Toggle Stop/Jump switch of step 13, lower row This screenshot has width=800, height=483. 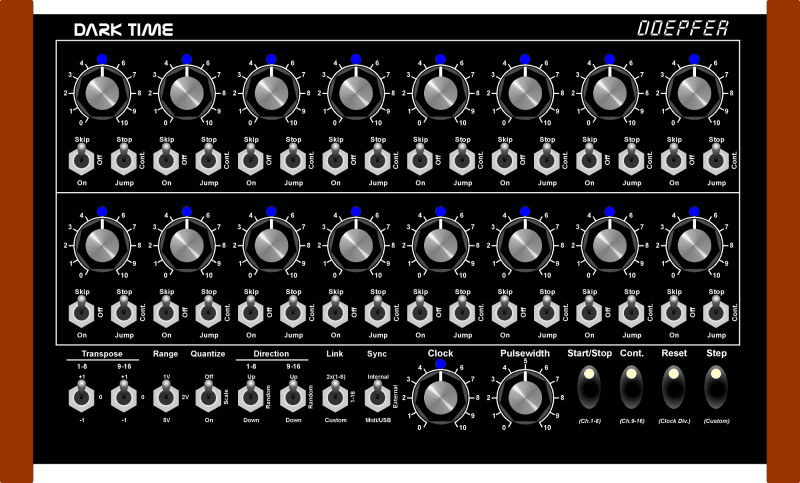click(x=462, y=312)
